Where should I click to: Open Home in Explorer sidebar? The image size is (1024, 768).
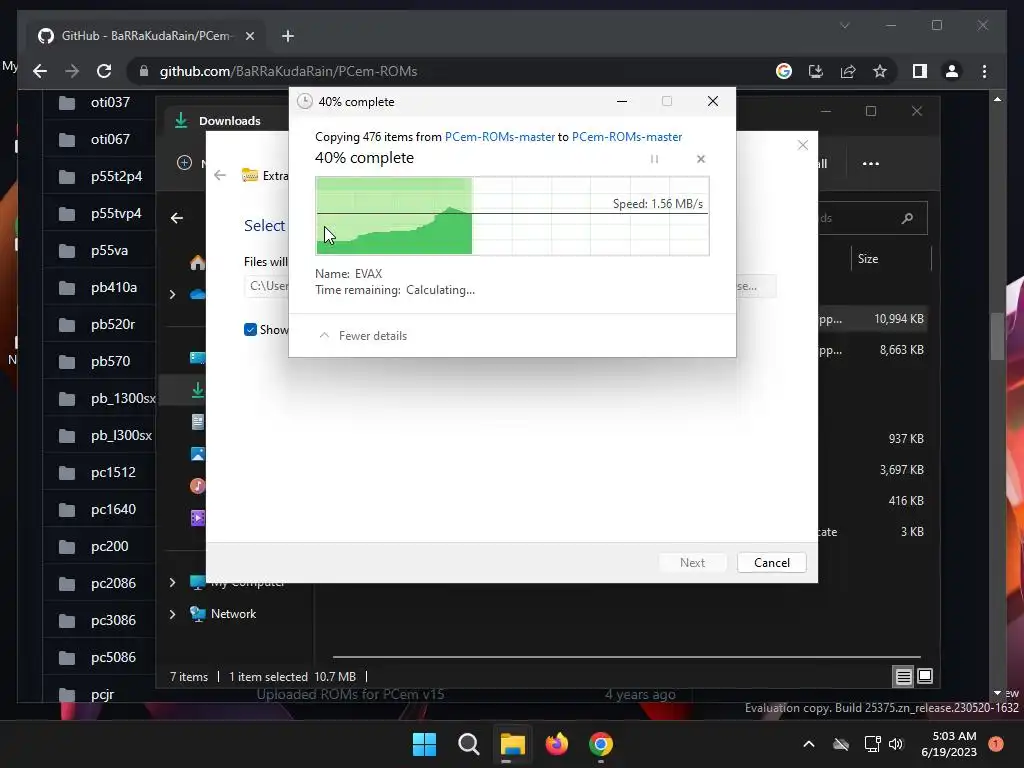click(197, 263)
